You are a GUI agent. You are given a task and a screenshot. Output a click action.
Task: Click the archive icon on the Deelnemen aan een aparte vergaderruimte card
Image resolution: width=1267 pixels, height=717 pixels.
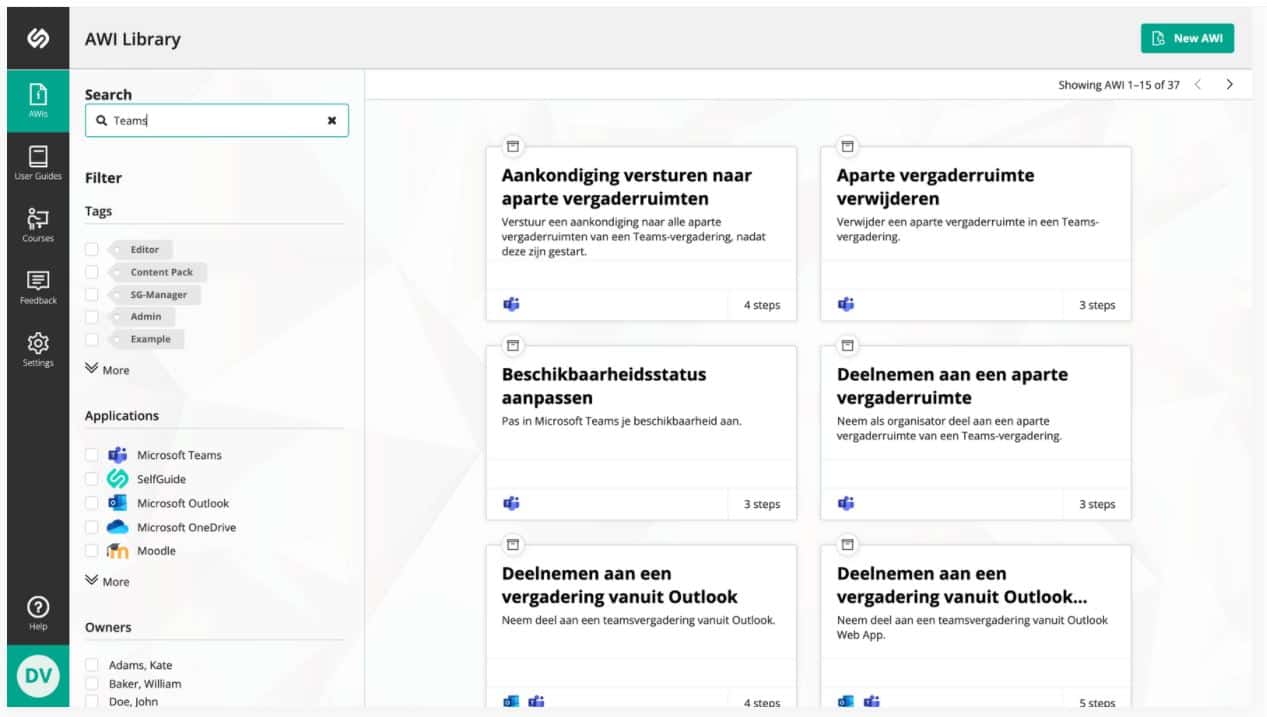847,345
